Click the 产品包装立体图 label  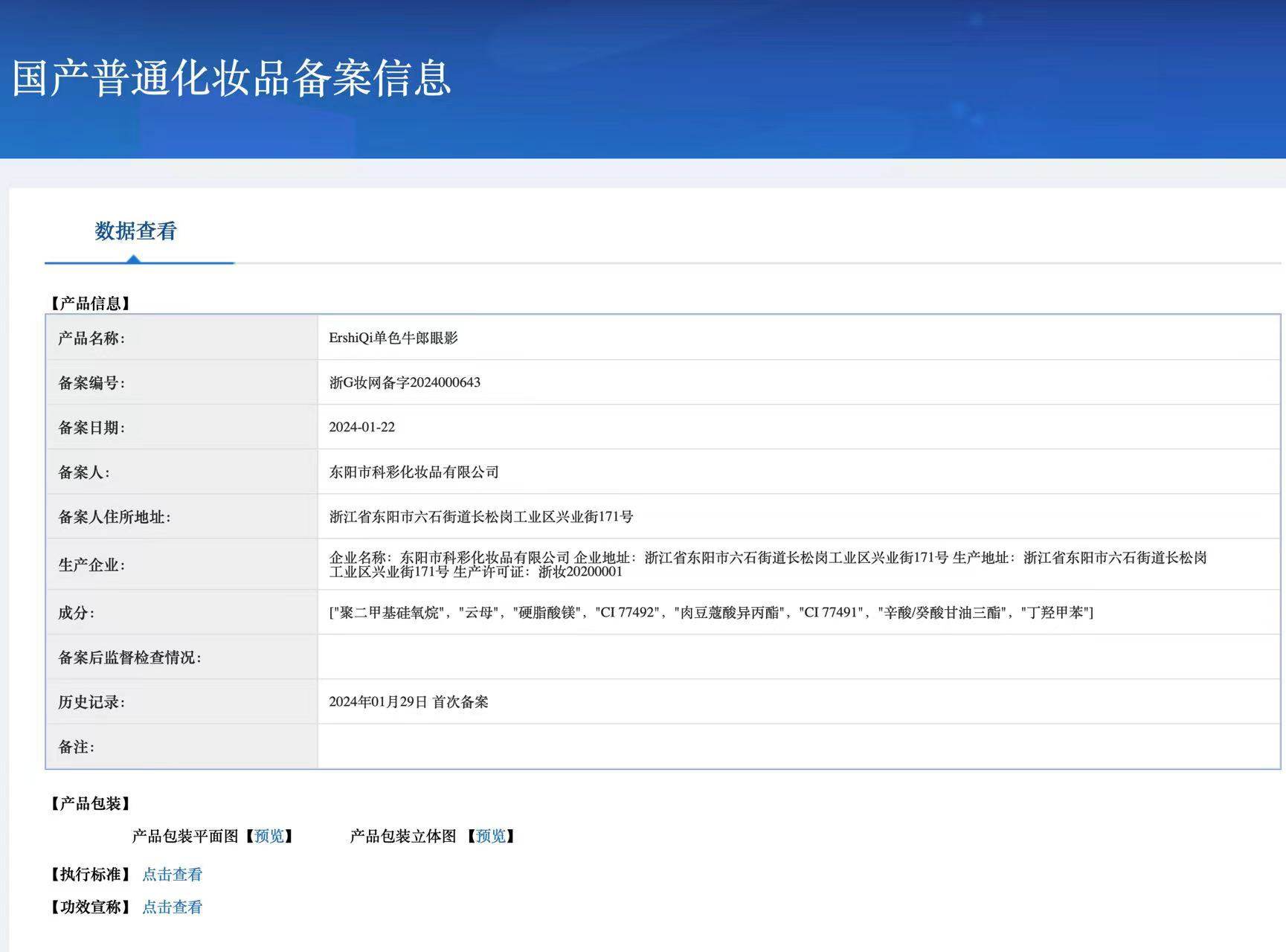(403, 836)
